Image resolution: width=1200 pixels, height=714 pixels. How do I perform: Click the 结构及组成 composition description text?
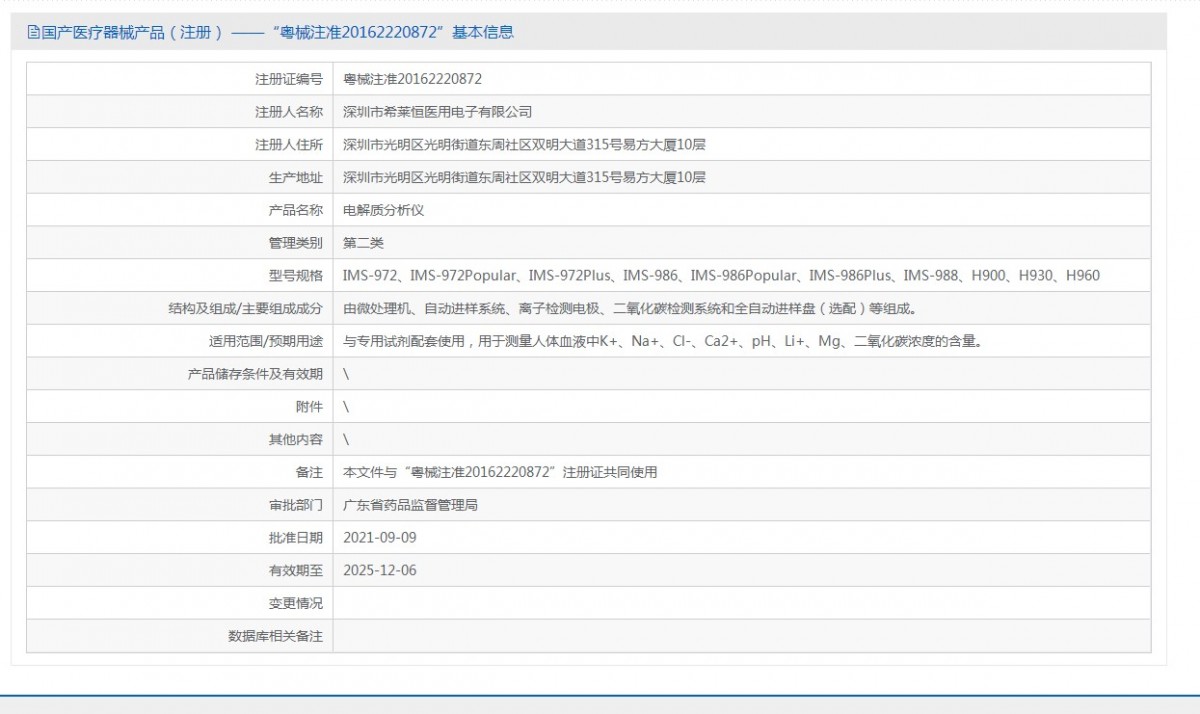(x=630, y=309)
